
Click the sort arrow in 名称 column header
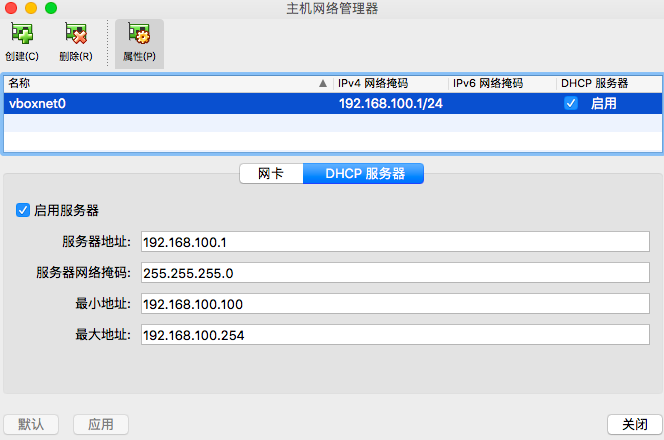click(322, 83)
